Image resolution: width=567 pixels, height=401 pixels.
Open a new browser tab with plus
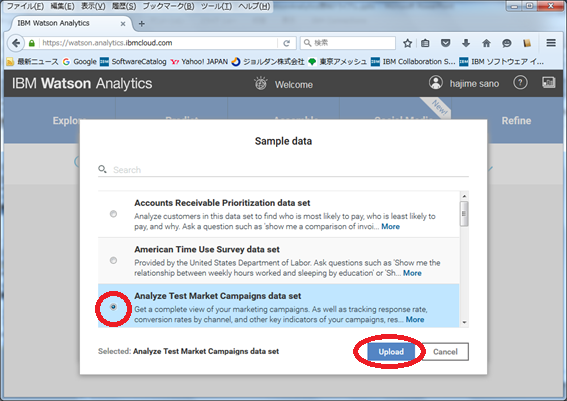(142, 24)
